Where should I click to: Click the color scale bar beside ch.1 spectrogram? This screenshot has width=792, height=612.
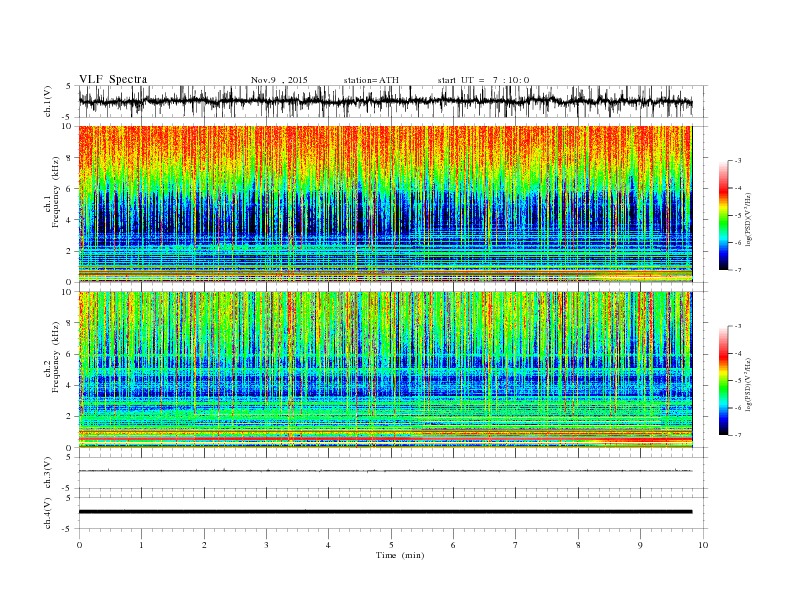[x=723, y=215]
